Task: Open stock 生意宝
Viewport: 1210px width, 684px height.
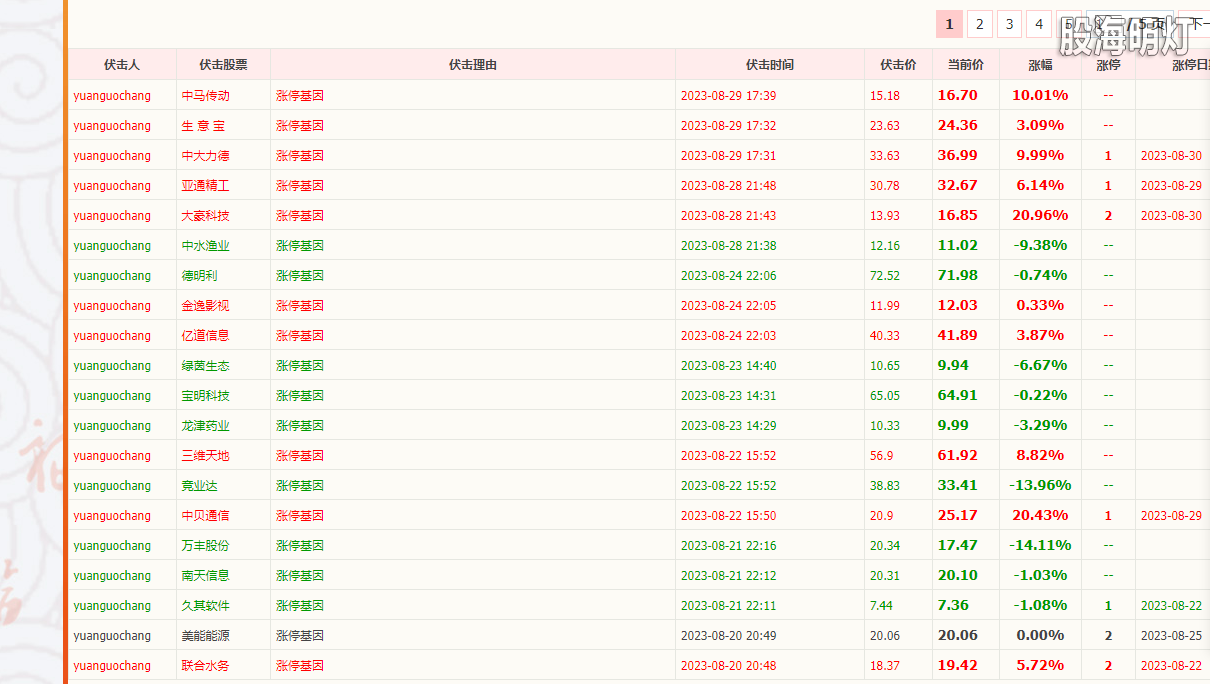Action: click(203, 126)
